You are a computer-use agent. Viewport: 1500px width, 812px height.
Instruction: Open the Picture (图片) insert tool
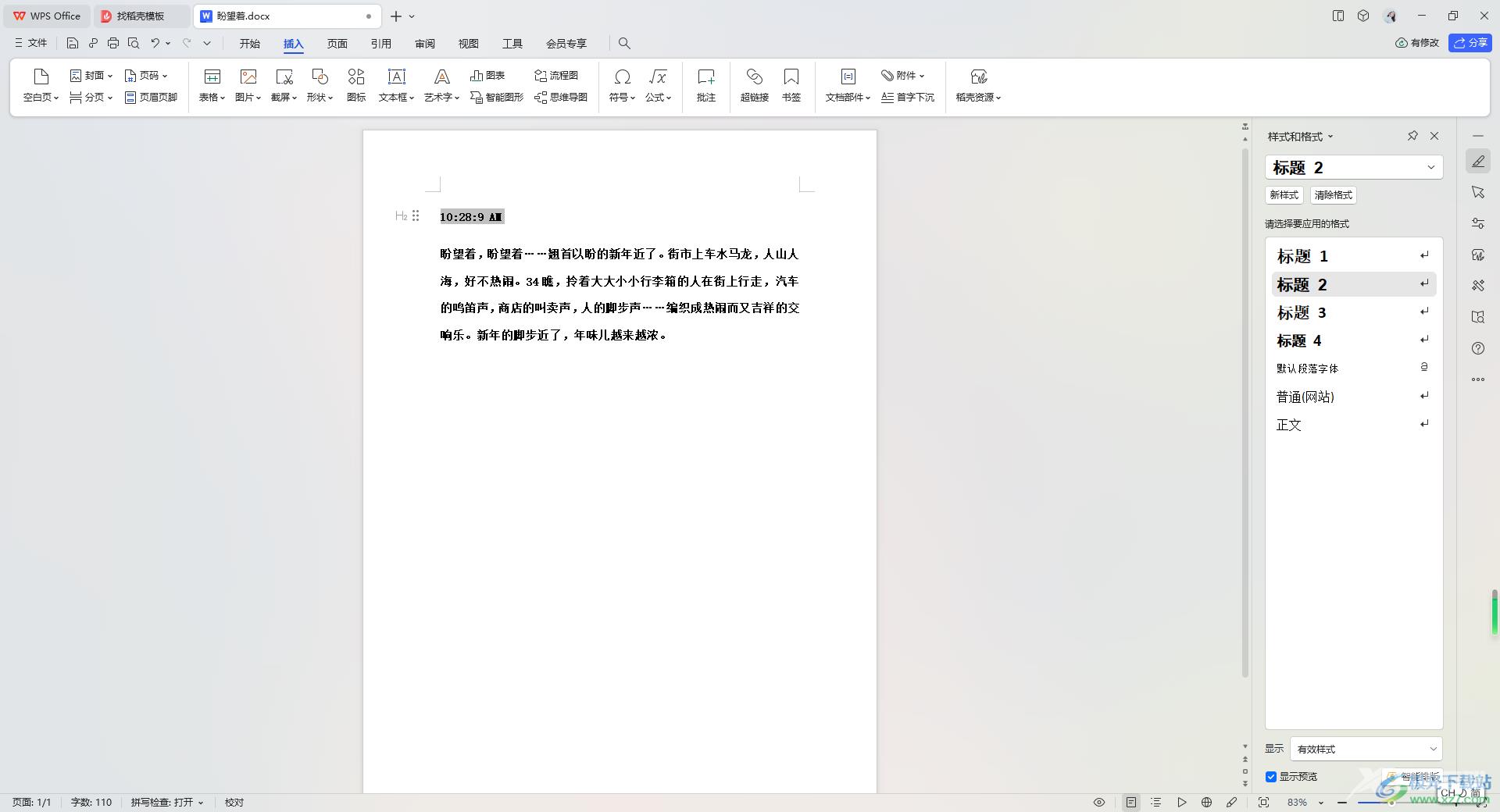[x=248, y=86]
